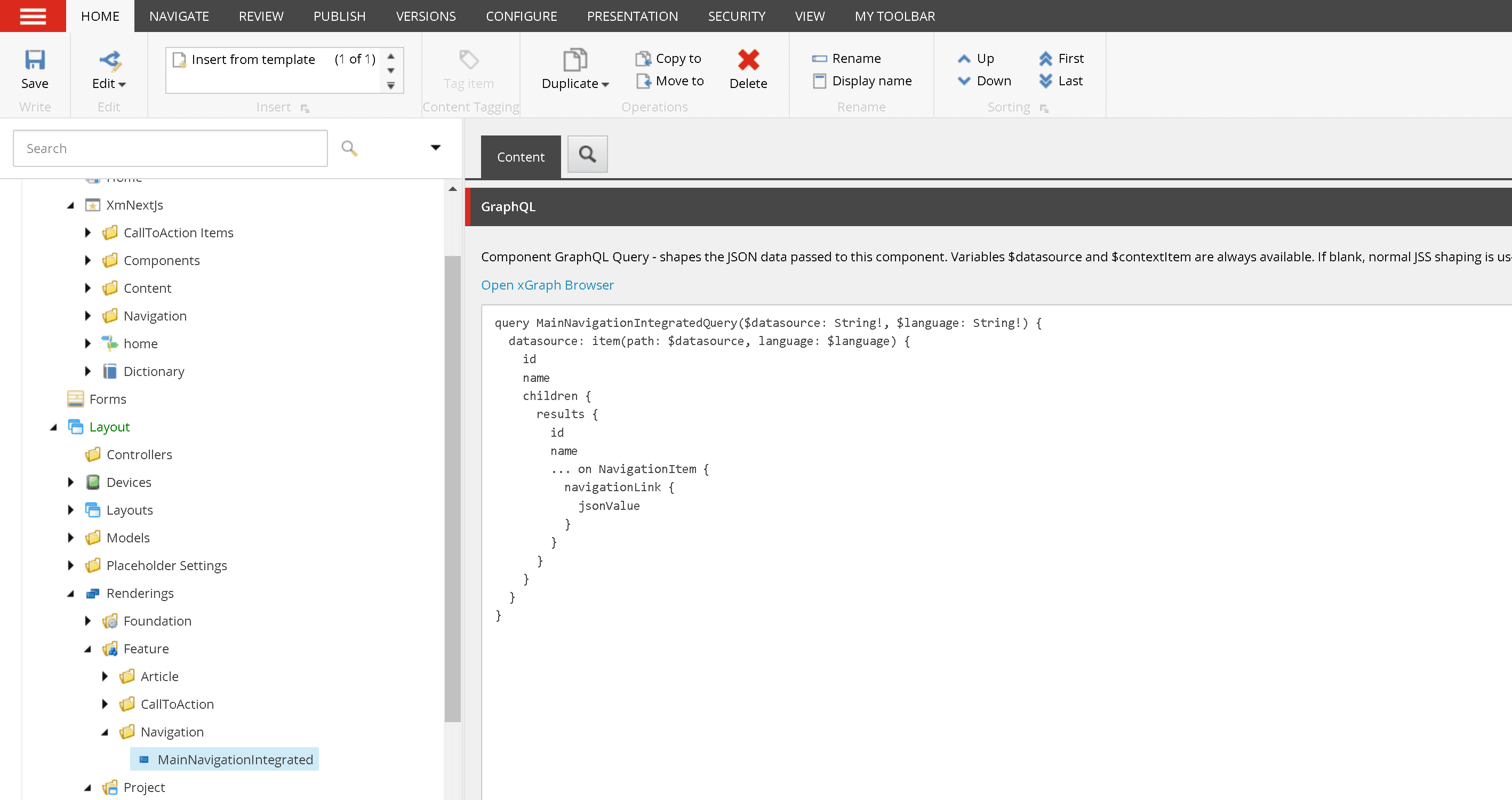Collapse the Renderings tree node
Viewport: 1512px width, 800px height.
coord(71,594)
